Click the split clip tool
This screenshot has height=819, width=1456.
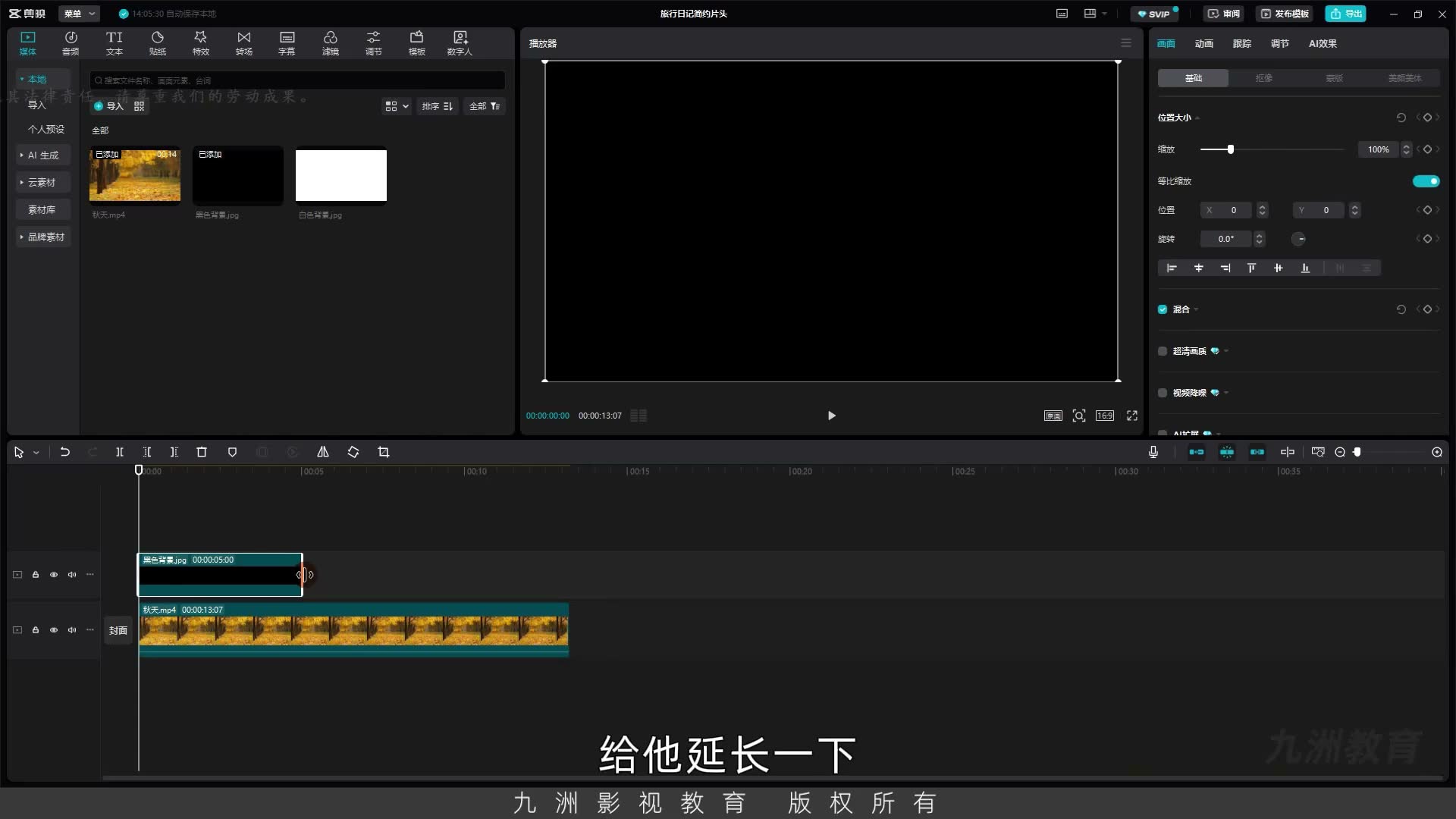[120, 452]
